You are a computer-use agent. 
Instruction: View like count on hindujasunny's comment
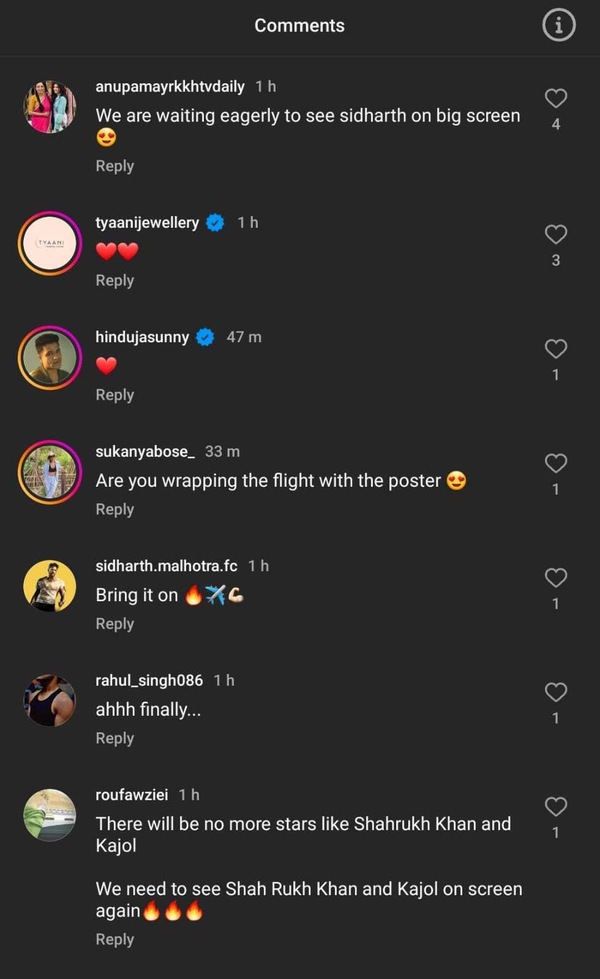(x=556, y=375)
